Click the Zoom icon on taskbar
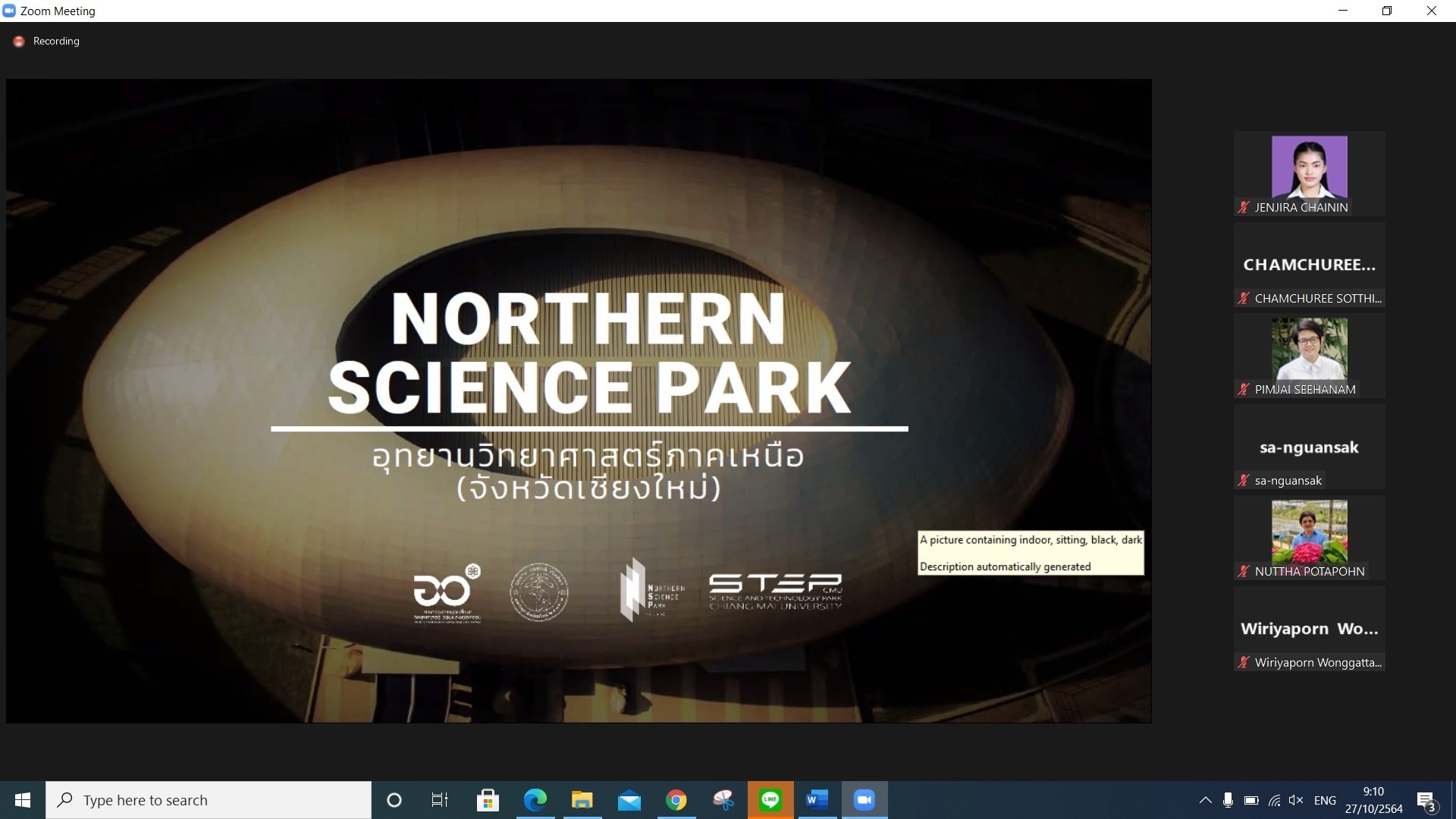This screenshot has height=819, width=1456. (864, 800)
